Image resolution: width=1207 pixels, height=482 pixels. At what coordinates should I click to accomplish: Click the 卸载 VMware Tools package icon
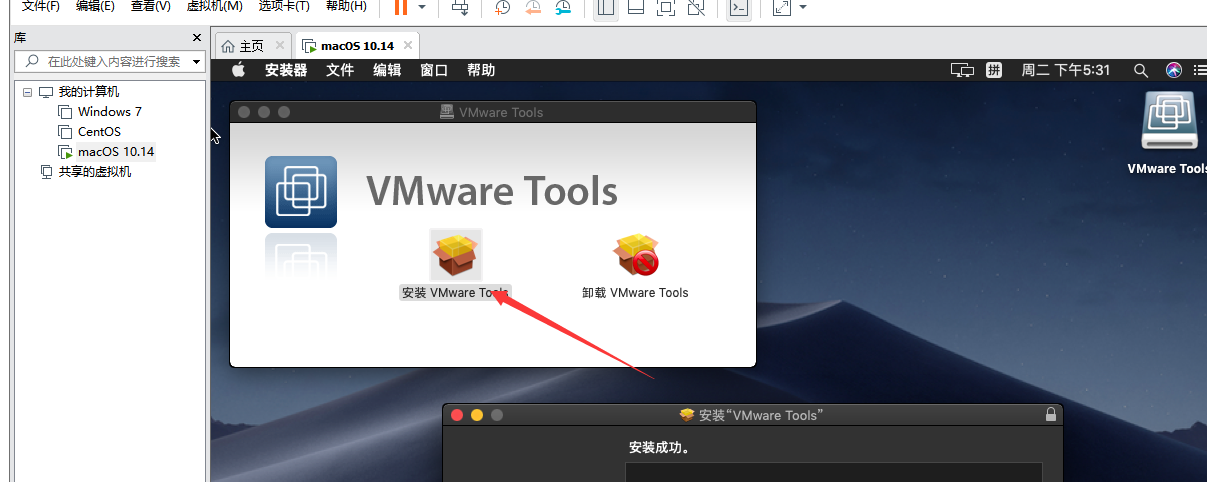[637, 255]
